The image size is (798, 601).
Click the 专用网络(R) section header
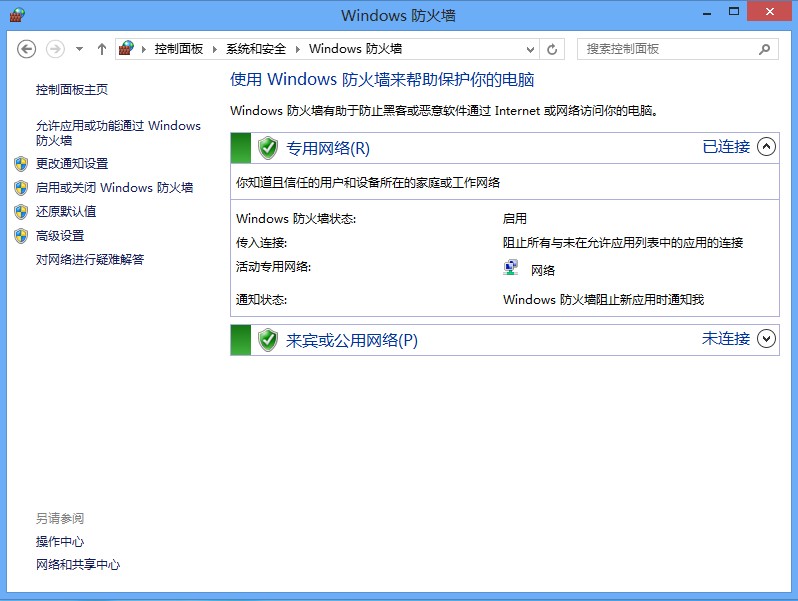(504, 148)
